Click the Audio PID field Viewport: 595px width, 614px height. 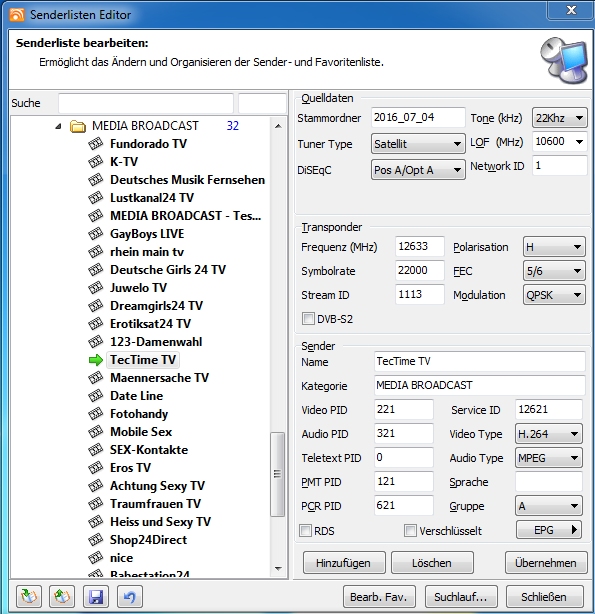coord(403,433)
